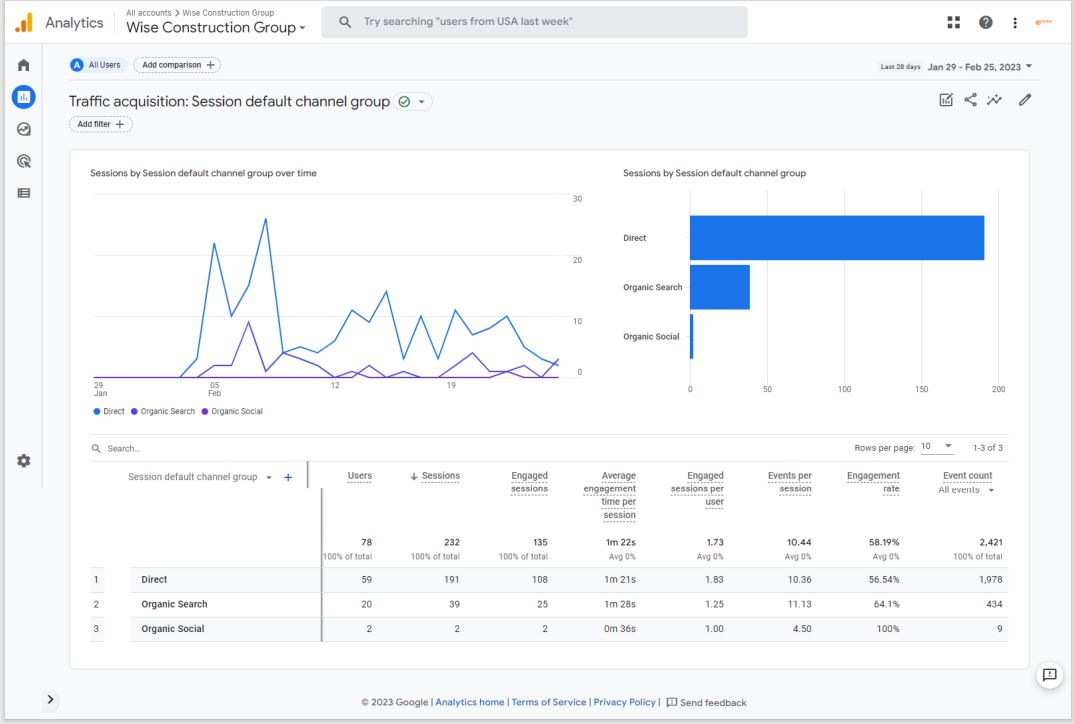Click the Share this report icon
1074x724 pixels.
[970, 100]
